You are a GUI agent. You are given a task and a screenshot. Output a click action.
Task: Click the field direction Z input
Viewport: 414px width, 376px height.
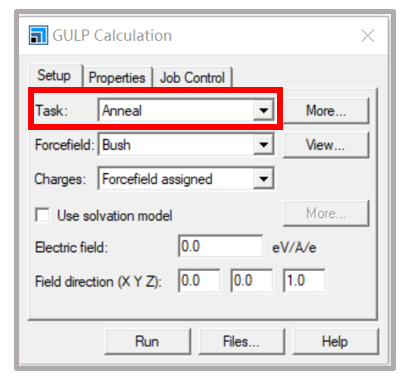304,281
